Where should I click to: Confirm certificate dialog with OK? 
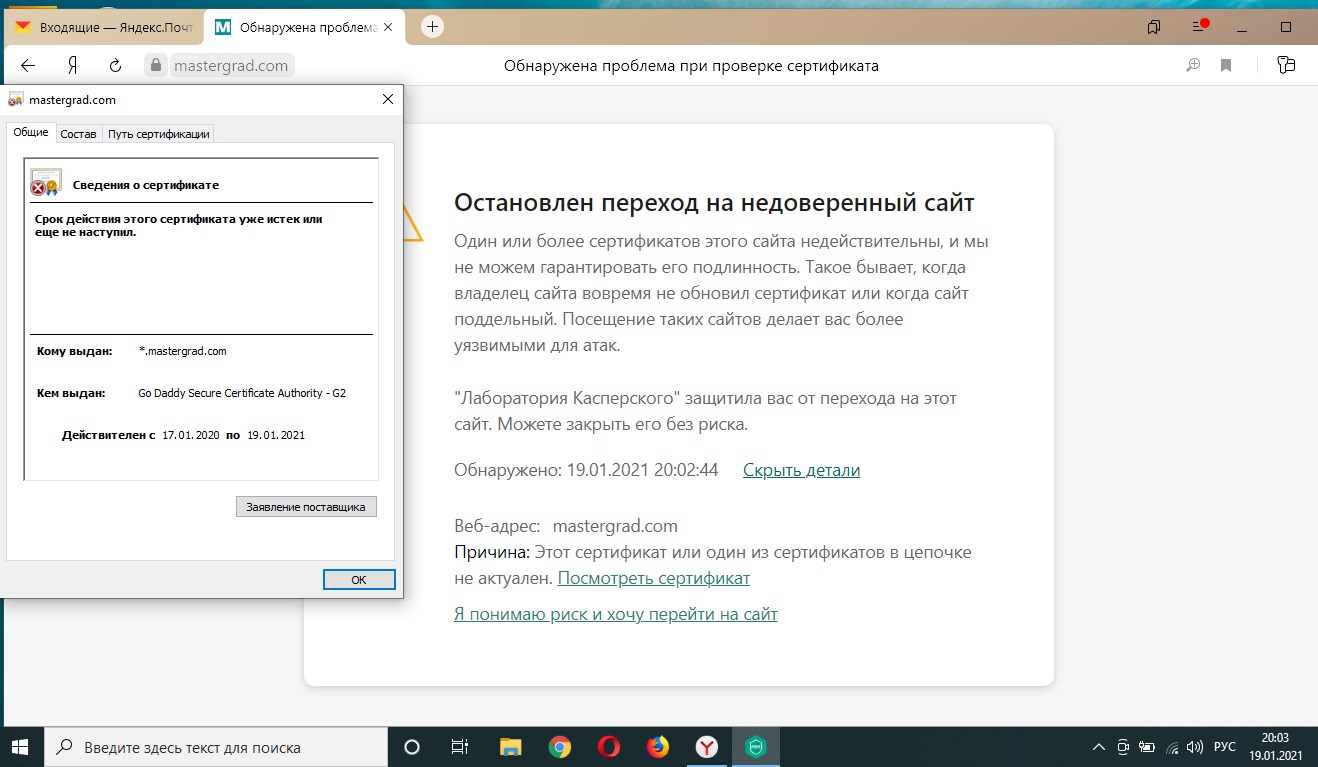359,580
